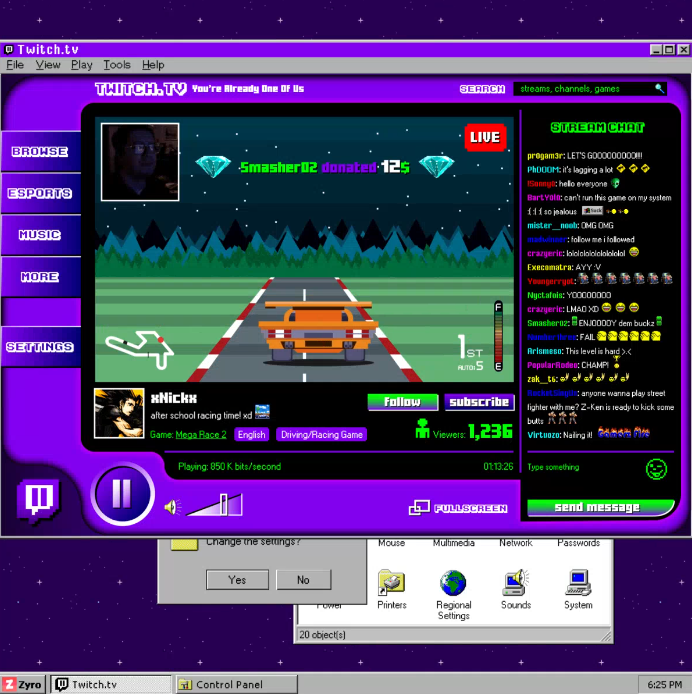Open the Settings section in sidebar
The width and height of the screenshot is (692, 694).
click(40, 347)
